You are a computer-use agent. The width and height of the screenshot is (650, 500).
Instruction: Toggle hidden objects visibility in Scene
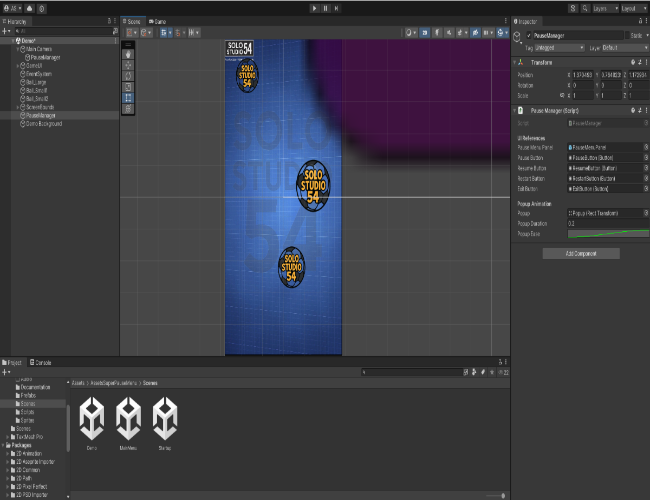475,33
